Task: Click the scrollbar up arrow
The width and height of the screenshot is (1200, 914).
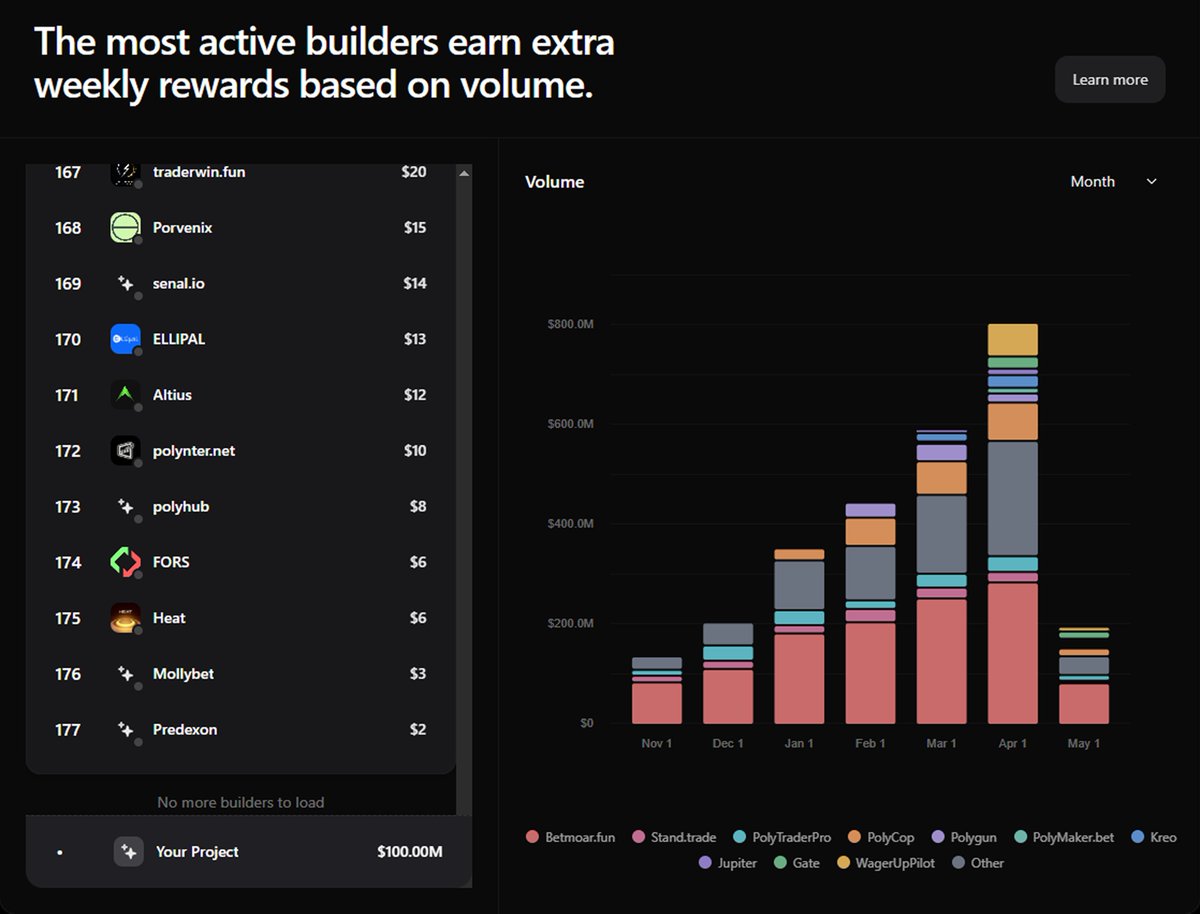Action: click(x=464, y=174)
